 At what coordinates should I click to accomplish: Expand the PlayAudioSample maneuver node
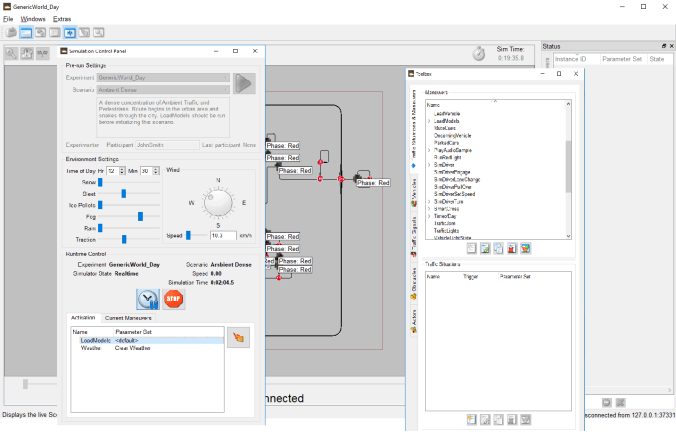[429, 151]
